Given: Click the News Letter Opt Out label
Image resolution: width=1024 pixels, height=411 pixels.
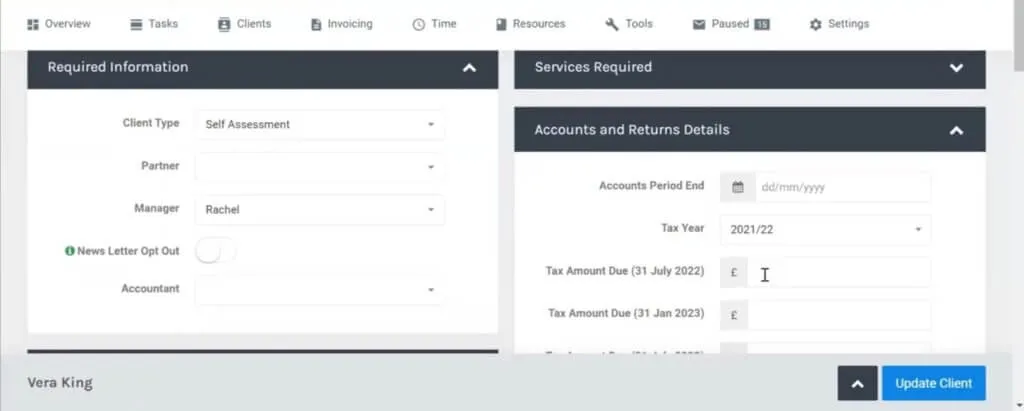Looking at the screenshot, I should 128,251.
